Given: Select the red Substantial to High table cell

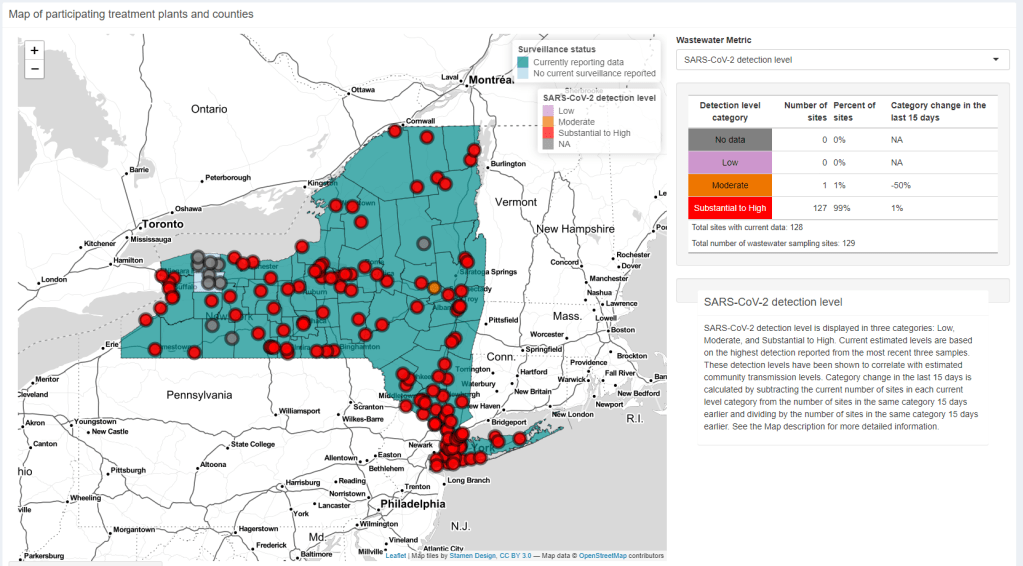Looking at the screenshot, I should pyautogui.click(x=728, y=208).
